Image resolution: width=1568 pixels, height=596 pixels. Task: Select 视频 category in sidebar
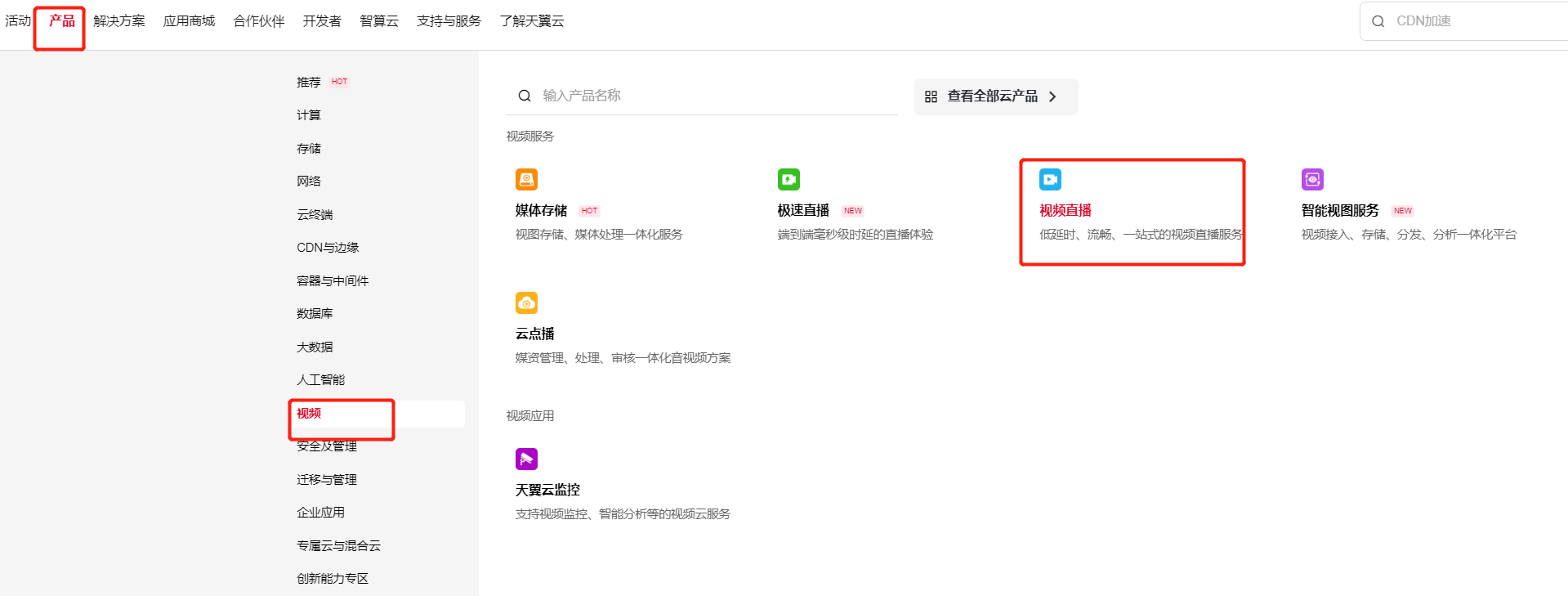(x=309, y=414)
